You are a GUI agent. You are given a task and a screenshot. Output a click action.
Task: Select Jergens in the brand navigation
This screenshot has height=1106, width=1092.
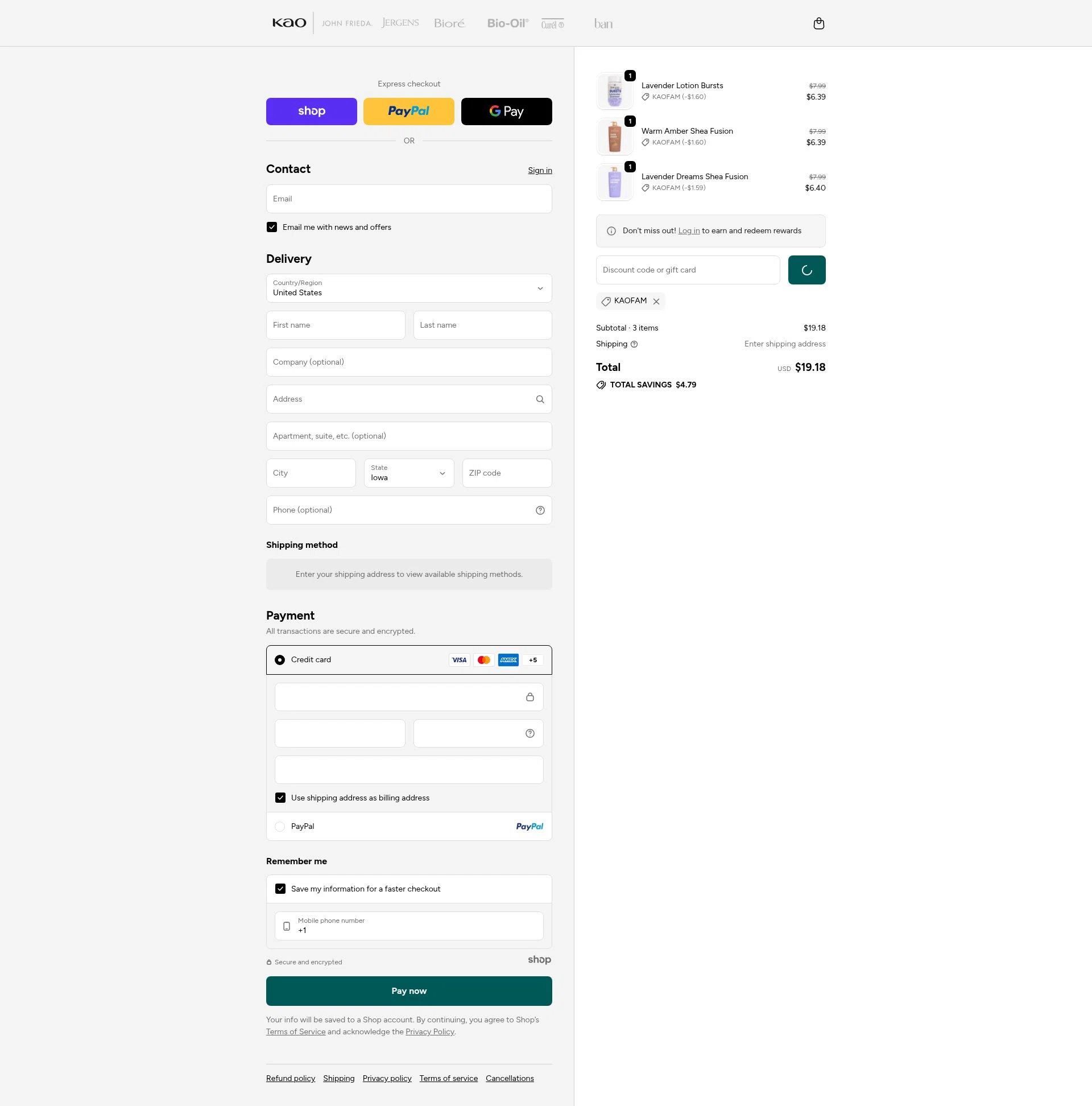pos(400,23)
